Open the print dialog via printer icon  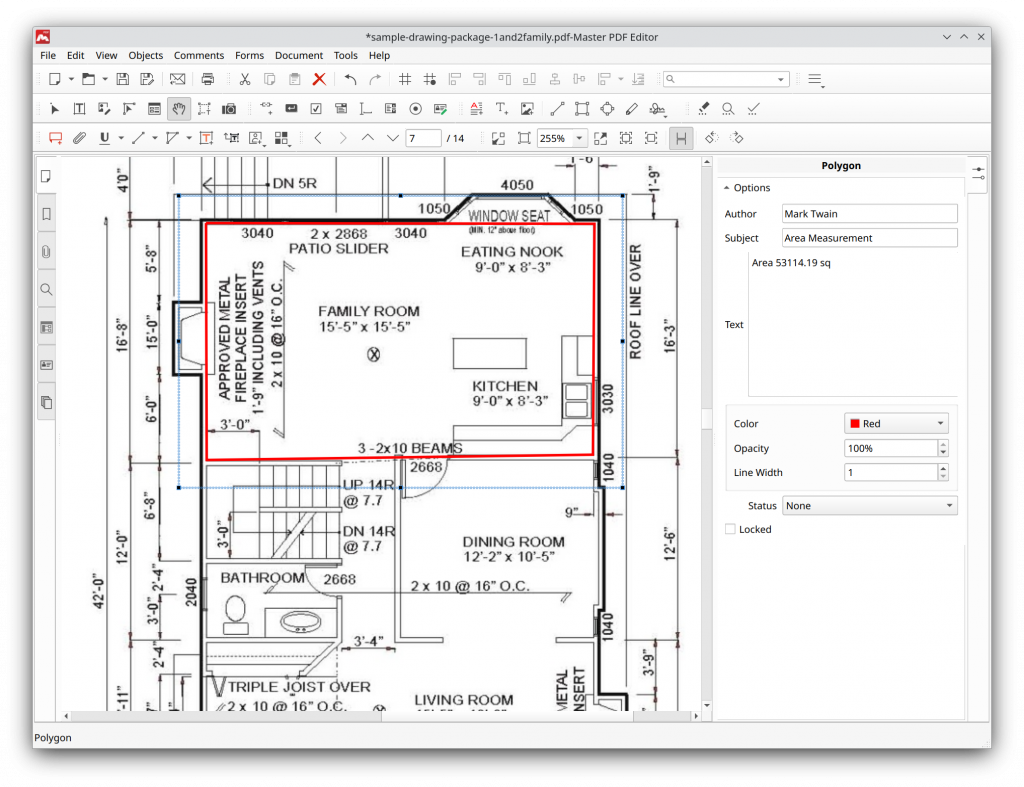[x=207, y=78]
